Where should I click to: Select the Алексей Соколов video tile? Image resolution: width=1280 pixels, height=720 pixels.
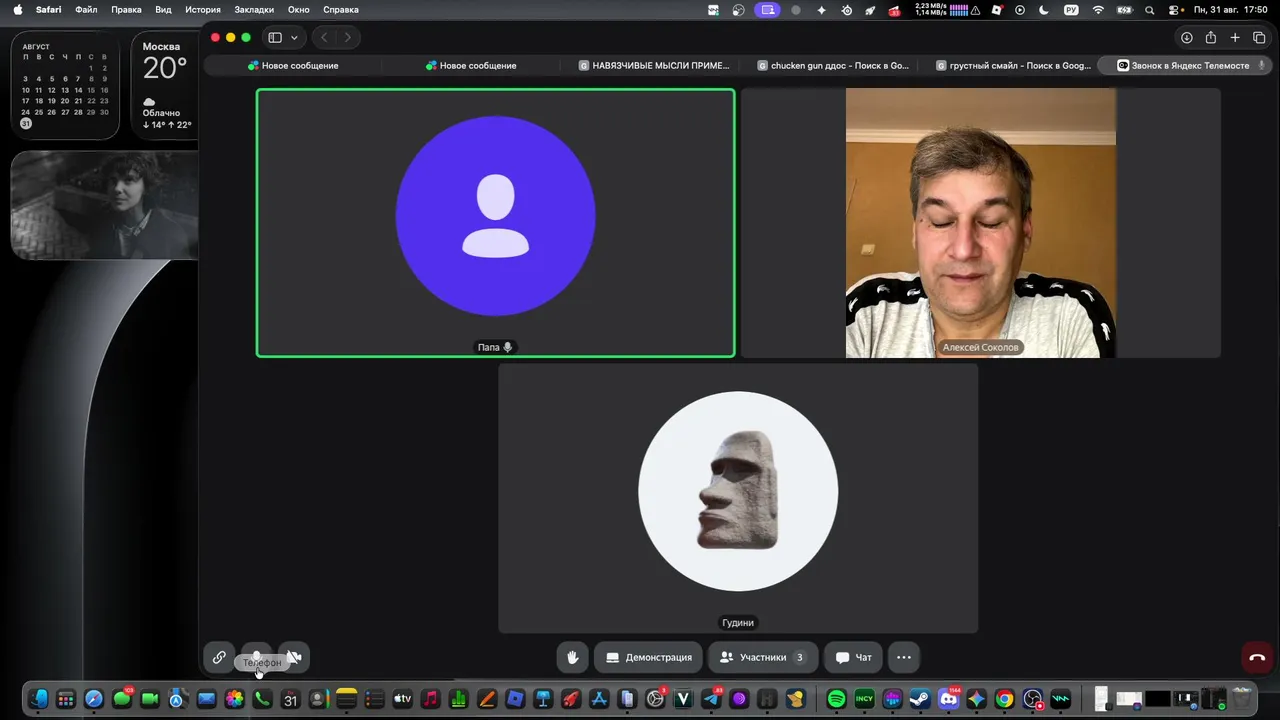[980, 223]
